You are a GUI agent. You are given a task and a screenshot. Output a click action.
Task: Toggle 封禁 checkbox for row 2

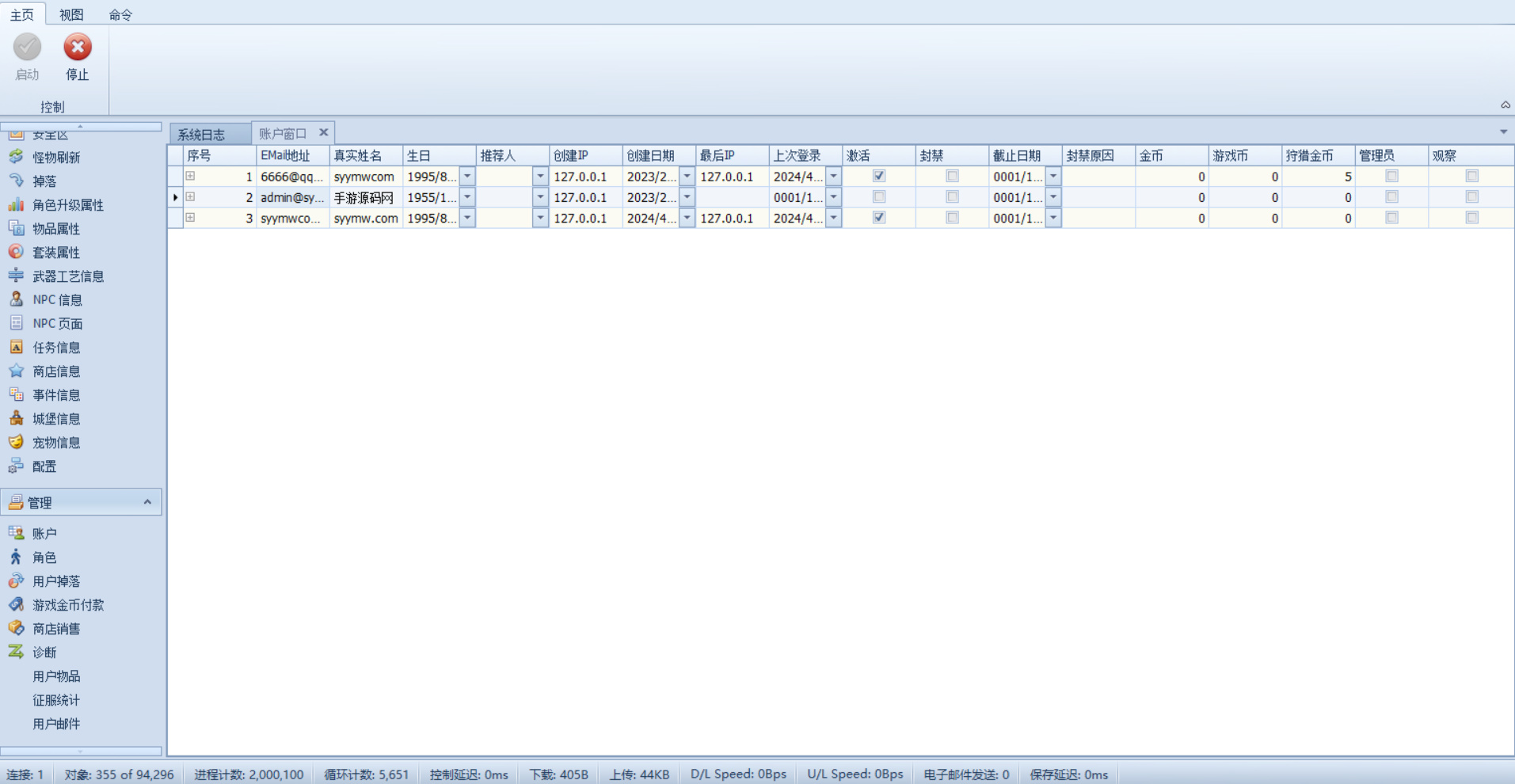pos(953,196)
